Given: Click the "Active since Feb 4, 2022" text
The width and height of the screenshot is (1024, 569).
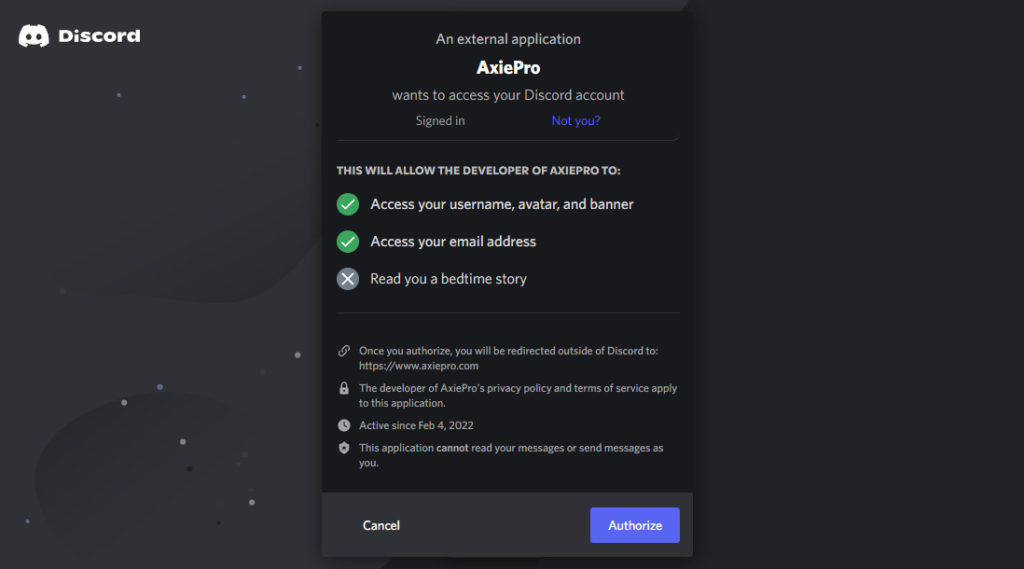Looking at the screenshot, I should pos(416,425).
